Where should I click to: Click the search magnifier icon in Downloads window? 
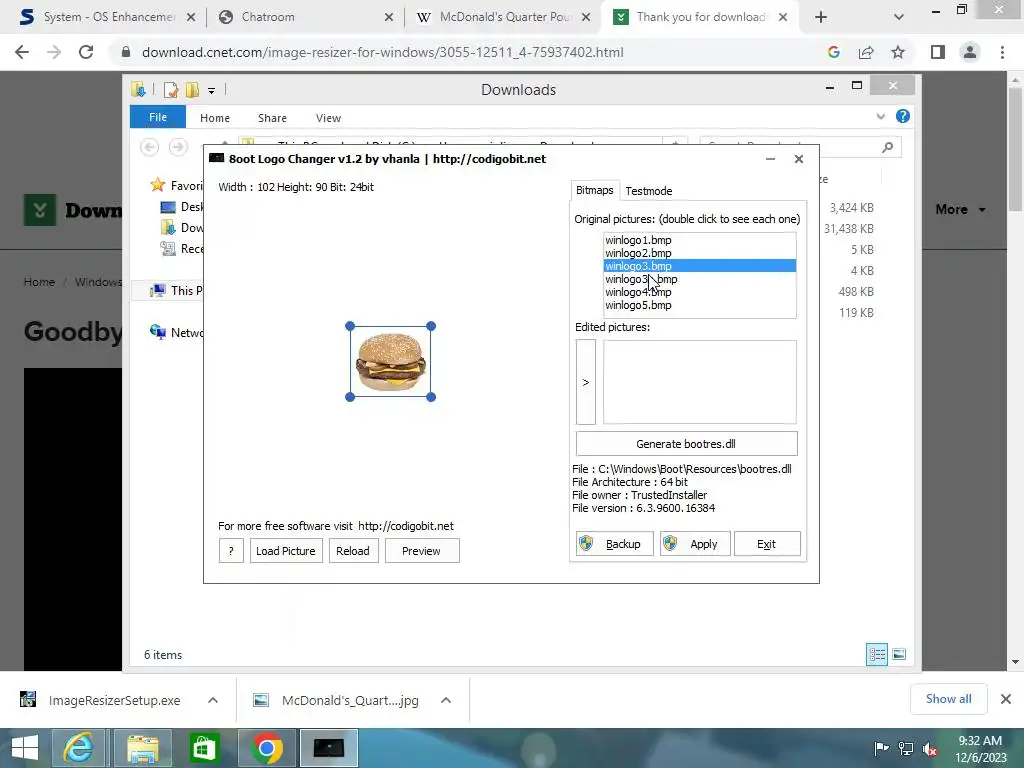tap(887, 148)
